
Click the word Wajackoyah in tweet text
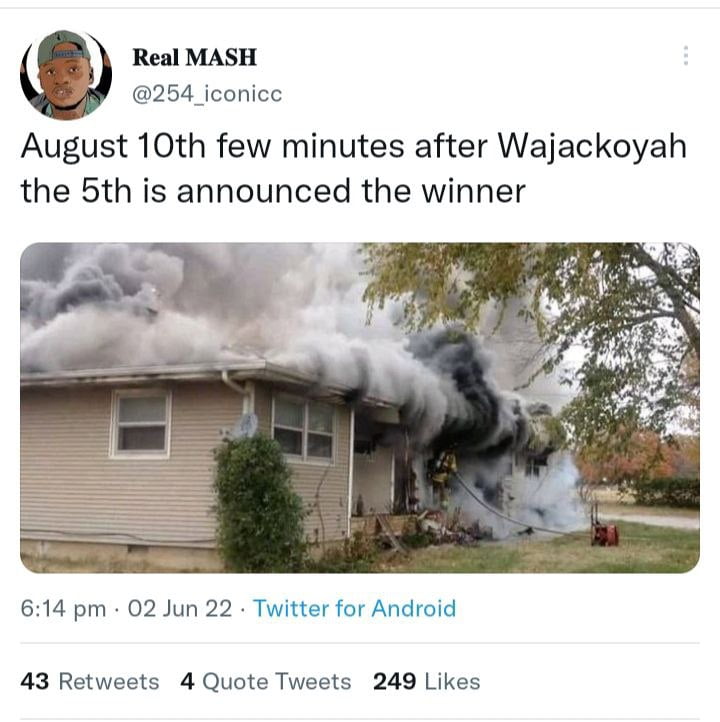(592, 146)
